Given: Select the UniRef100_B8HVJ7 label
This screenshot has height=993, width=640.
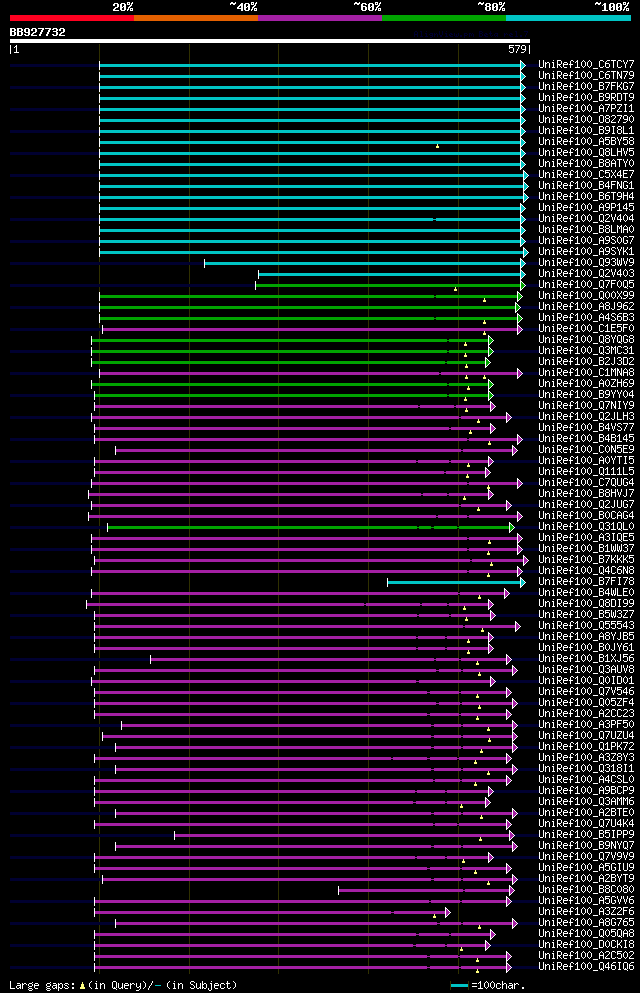Looking at the screenshot, I should pos(586,493).
